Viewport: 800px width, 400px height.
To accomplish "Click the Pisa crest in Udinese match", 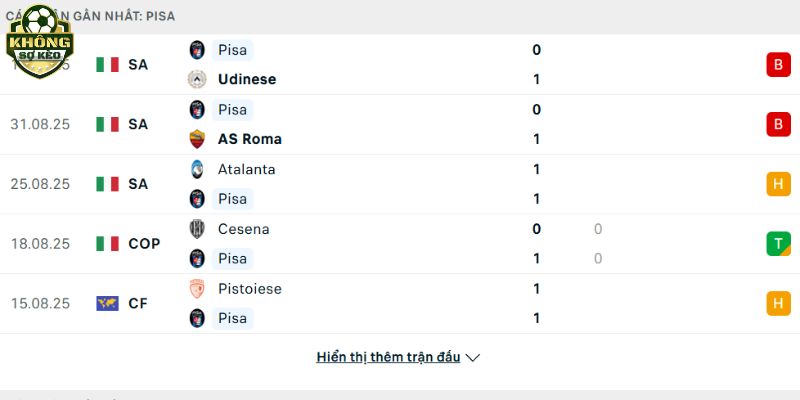I will 197,49.
